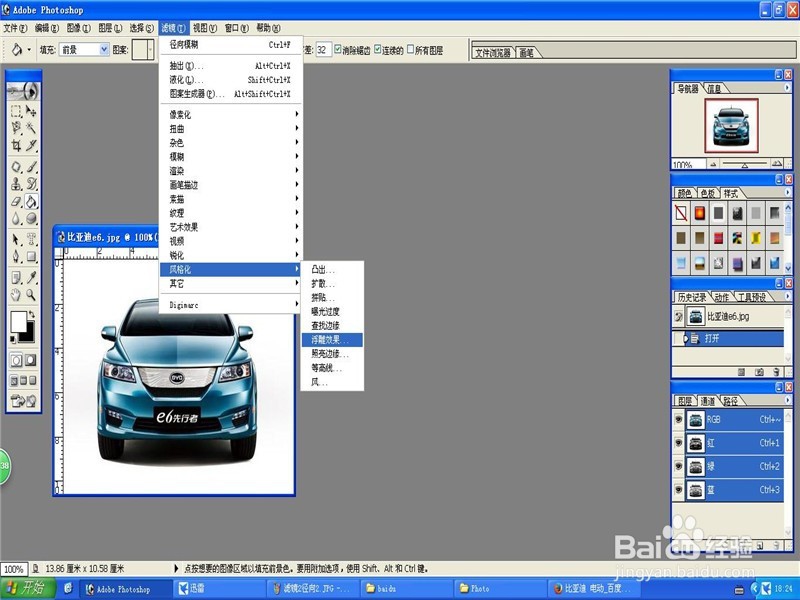Select the Shape tool
800x600 pixels.
click(31, 256)
